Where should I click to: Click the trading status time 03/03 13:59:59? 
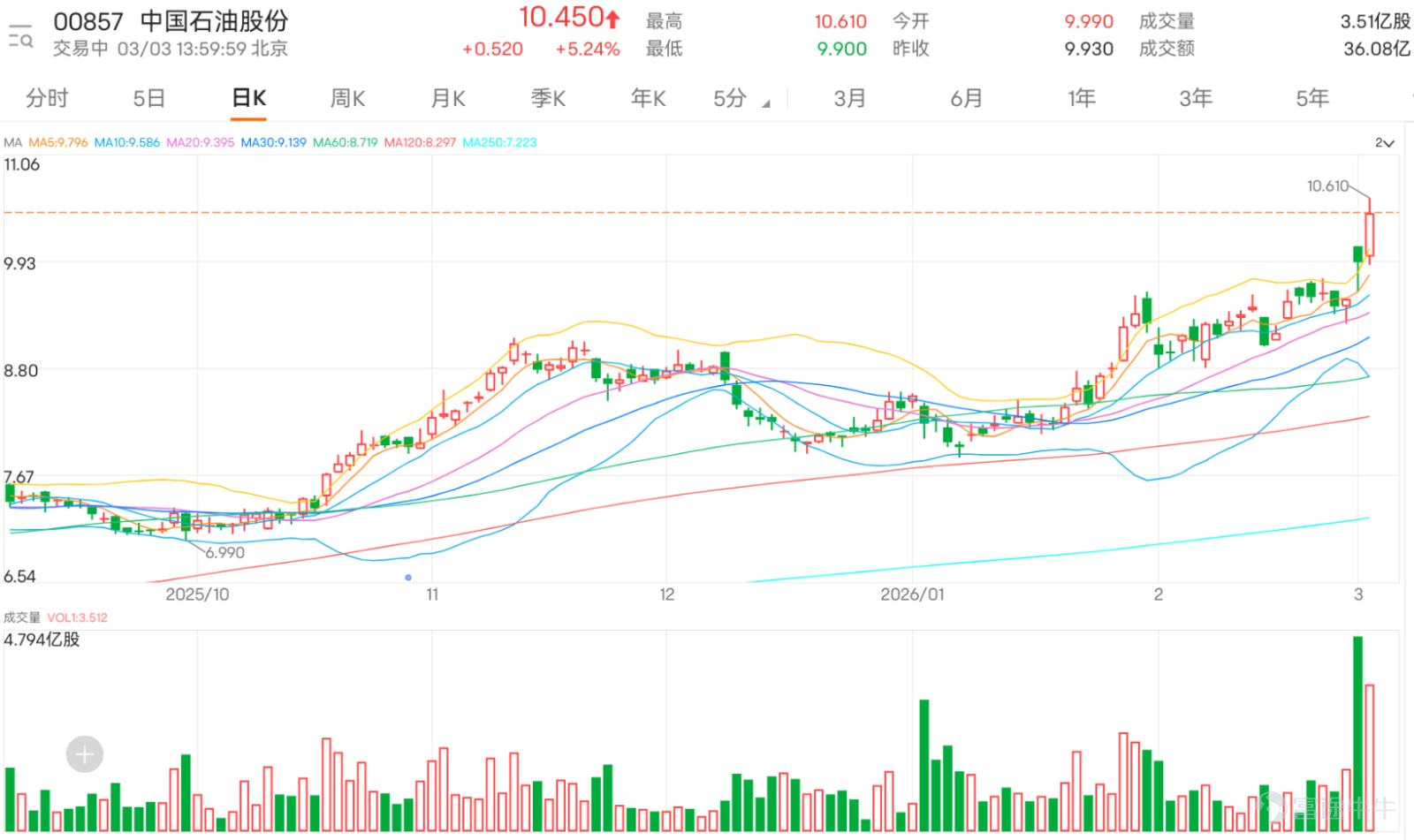click(181, 49)
